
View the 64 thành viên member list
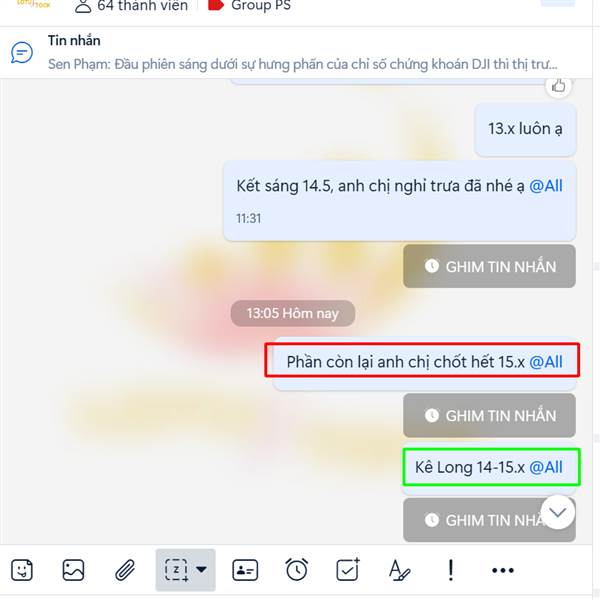pos(131,6)
